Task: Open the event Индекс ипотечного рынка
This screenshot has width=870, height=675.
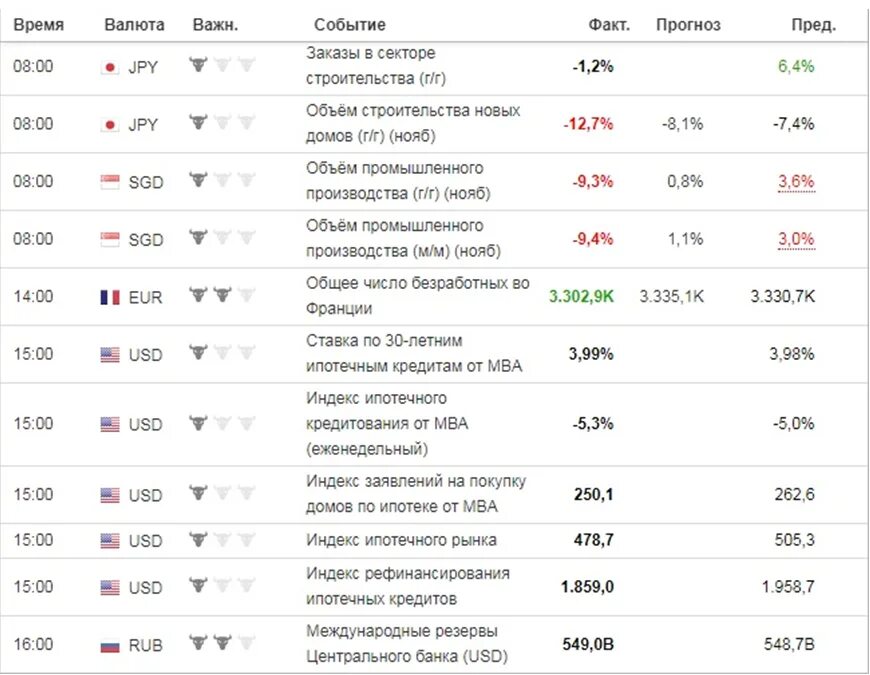Action: (x=401, y=540)
